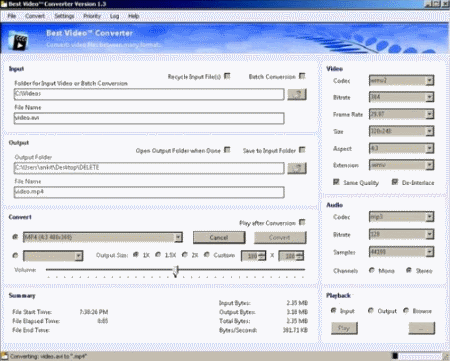
Task: Select the MP4 preset radio button
Action: pyautogui.click(x=15, y=237)
